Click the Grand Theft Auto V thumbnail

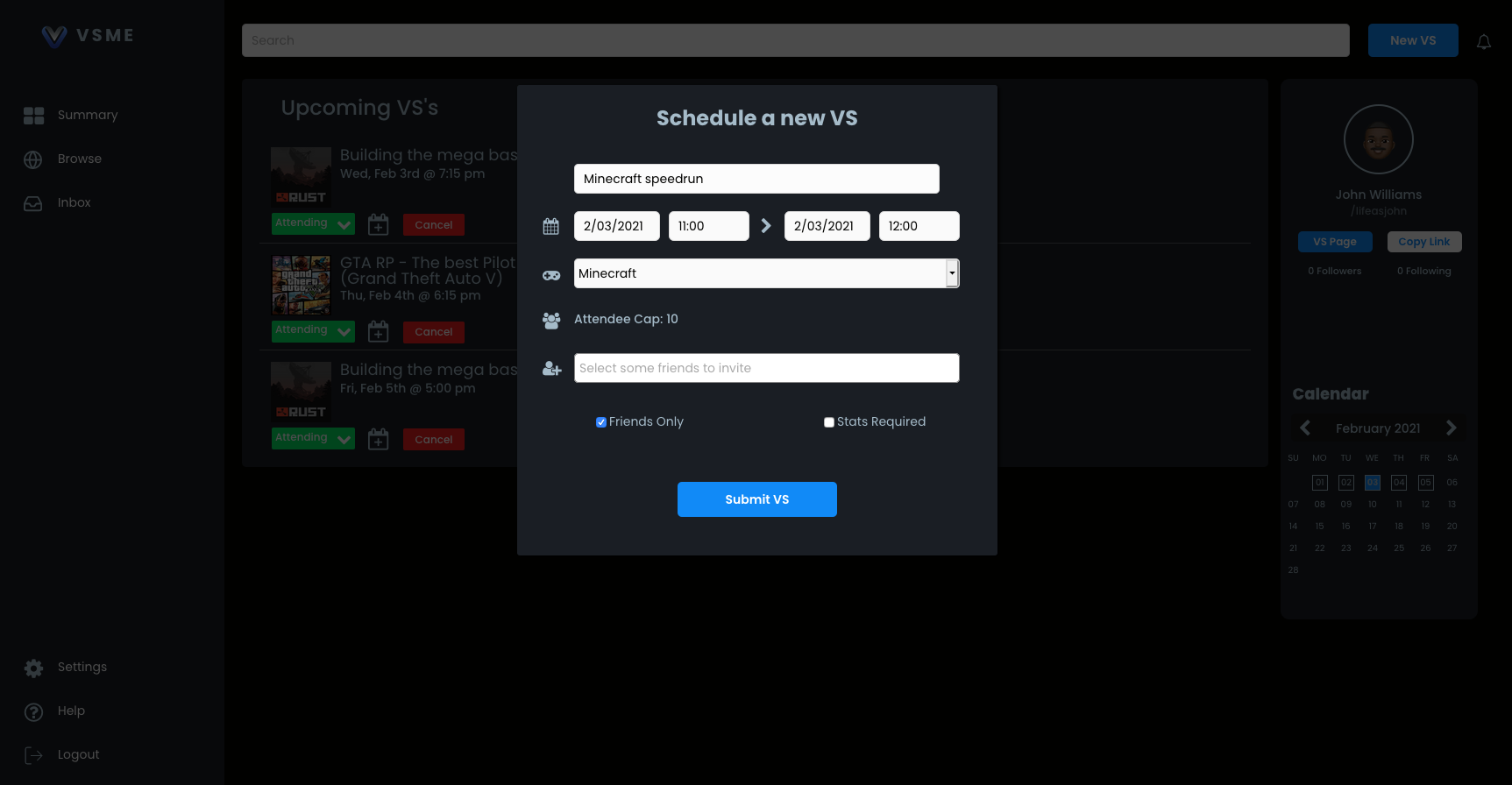pos(302,285)
